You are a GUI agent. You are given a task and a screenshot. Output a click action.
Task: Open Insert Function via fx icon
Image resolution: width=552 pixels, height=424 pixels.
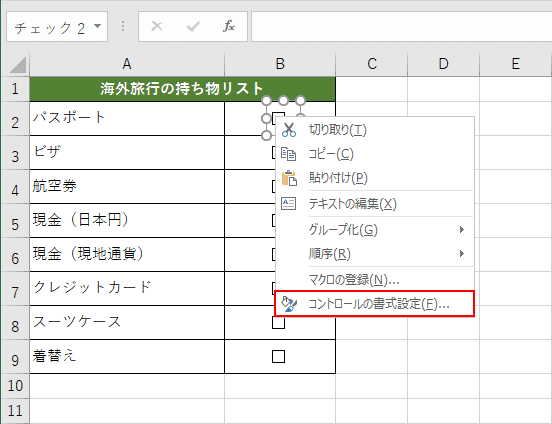(x=229, y=26)
